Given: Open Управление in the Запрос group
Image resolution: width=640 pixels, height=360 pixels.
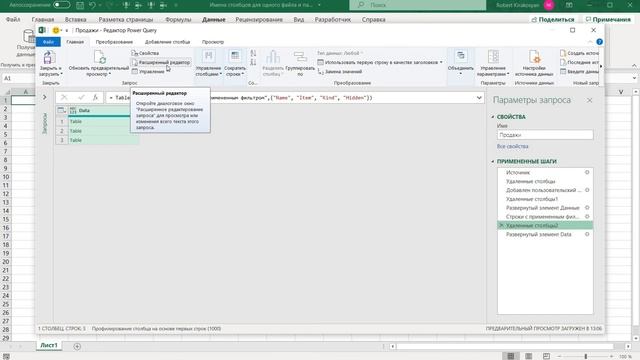Looking at the screenshot, I should (x=149, y=71).
